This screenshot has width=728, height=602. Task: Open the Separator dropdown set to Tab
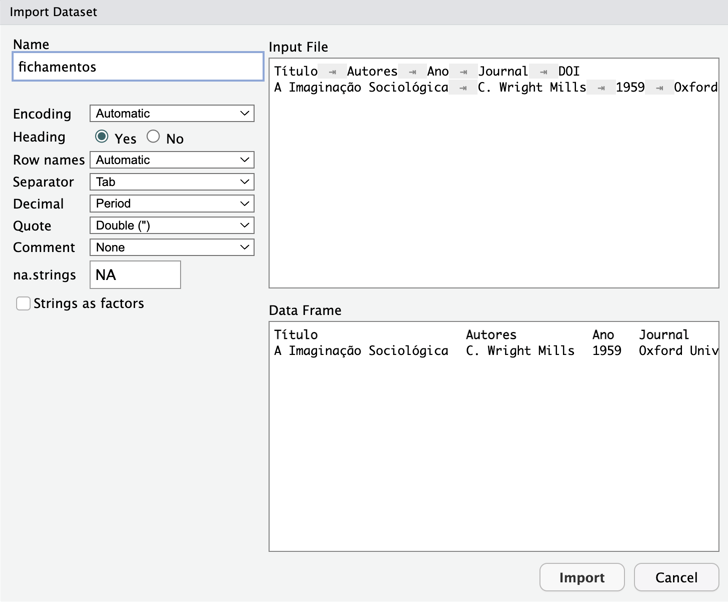point(172,182)
